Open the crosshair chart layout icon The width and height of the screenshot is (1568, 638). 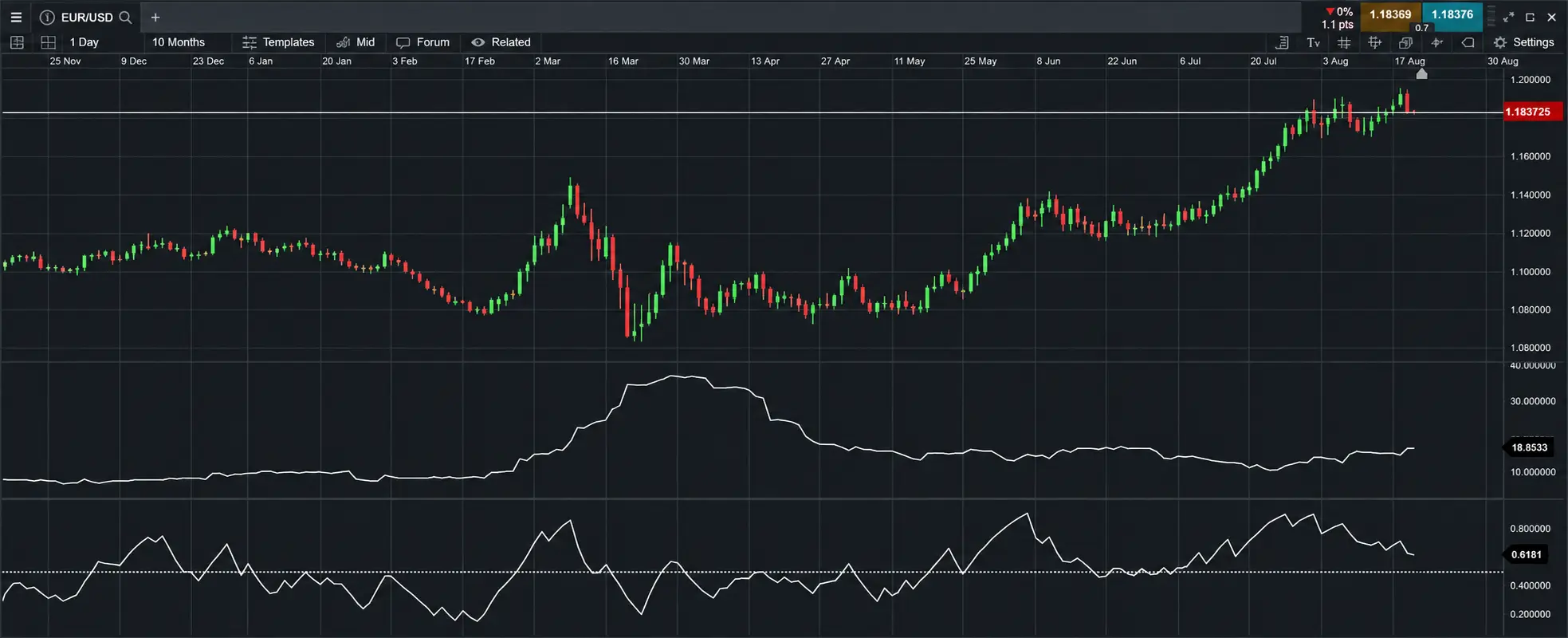[x=17, y=42]
